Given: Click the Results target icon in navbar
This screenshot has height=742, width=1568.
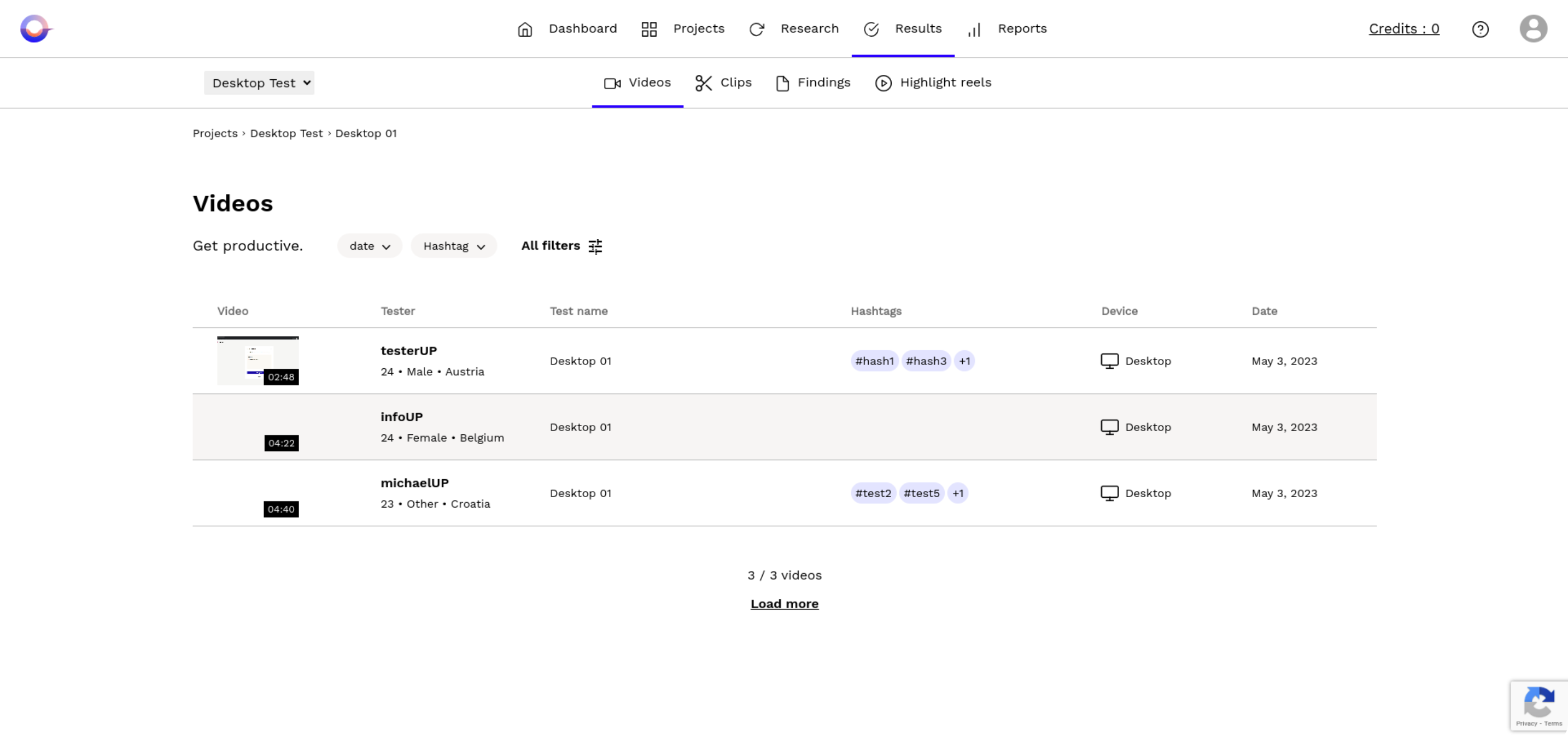Looking at the screenshot, I should (x=871, y=28).
